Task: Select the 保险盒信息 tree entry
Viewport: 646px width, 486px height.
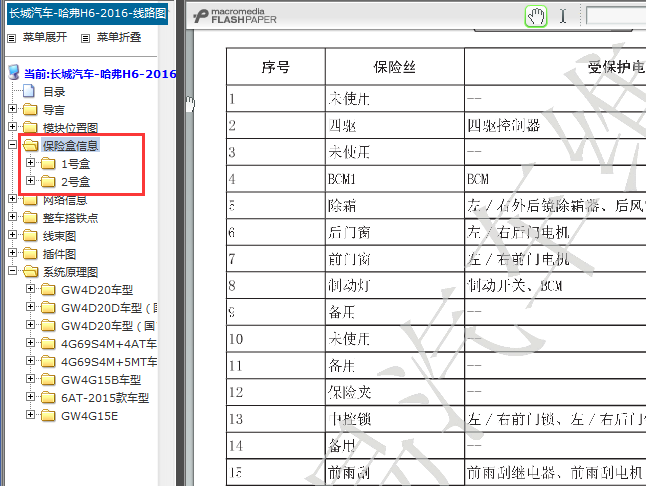Action: 70,145
